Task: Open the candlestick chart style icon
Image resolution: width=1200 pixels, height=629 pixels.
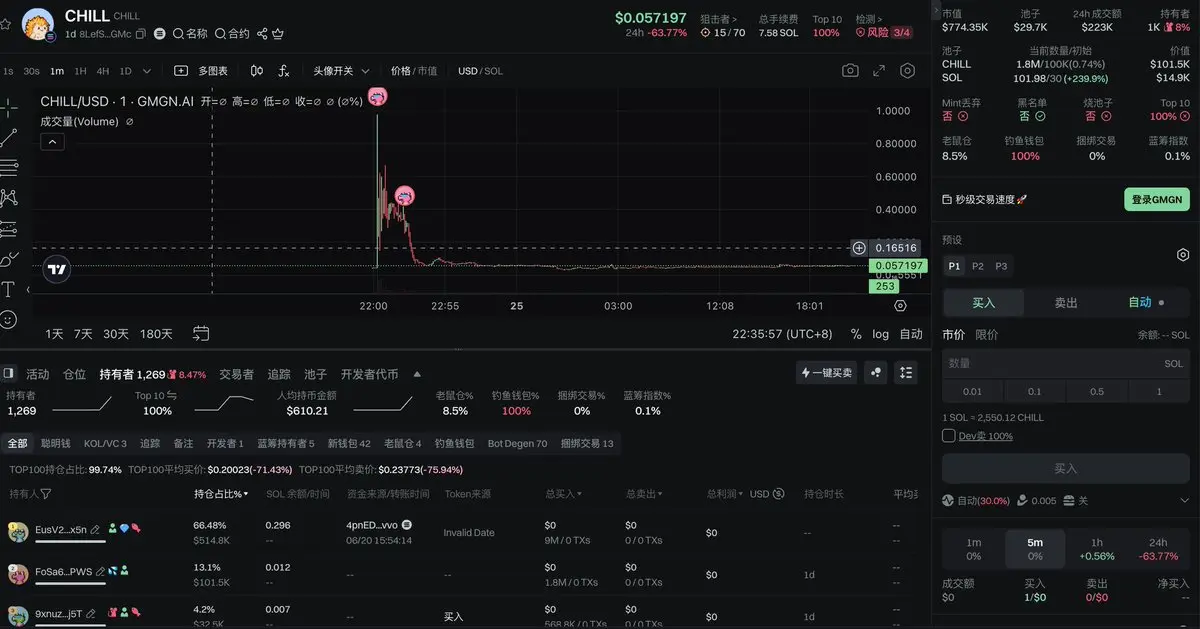Action: tap(257, 71)
